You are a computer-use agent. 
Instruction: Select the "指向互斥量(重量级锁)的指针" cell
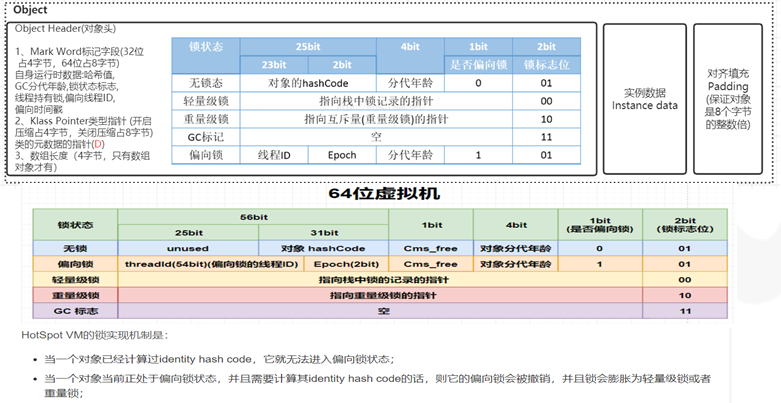[376, 119]
